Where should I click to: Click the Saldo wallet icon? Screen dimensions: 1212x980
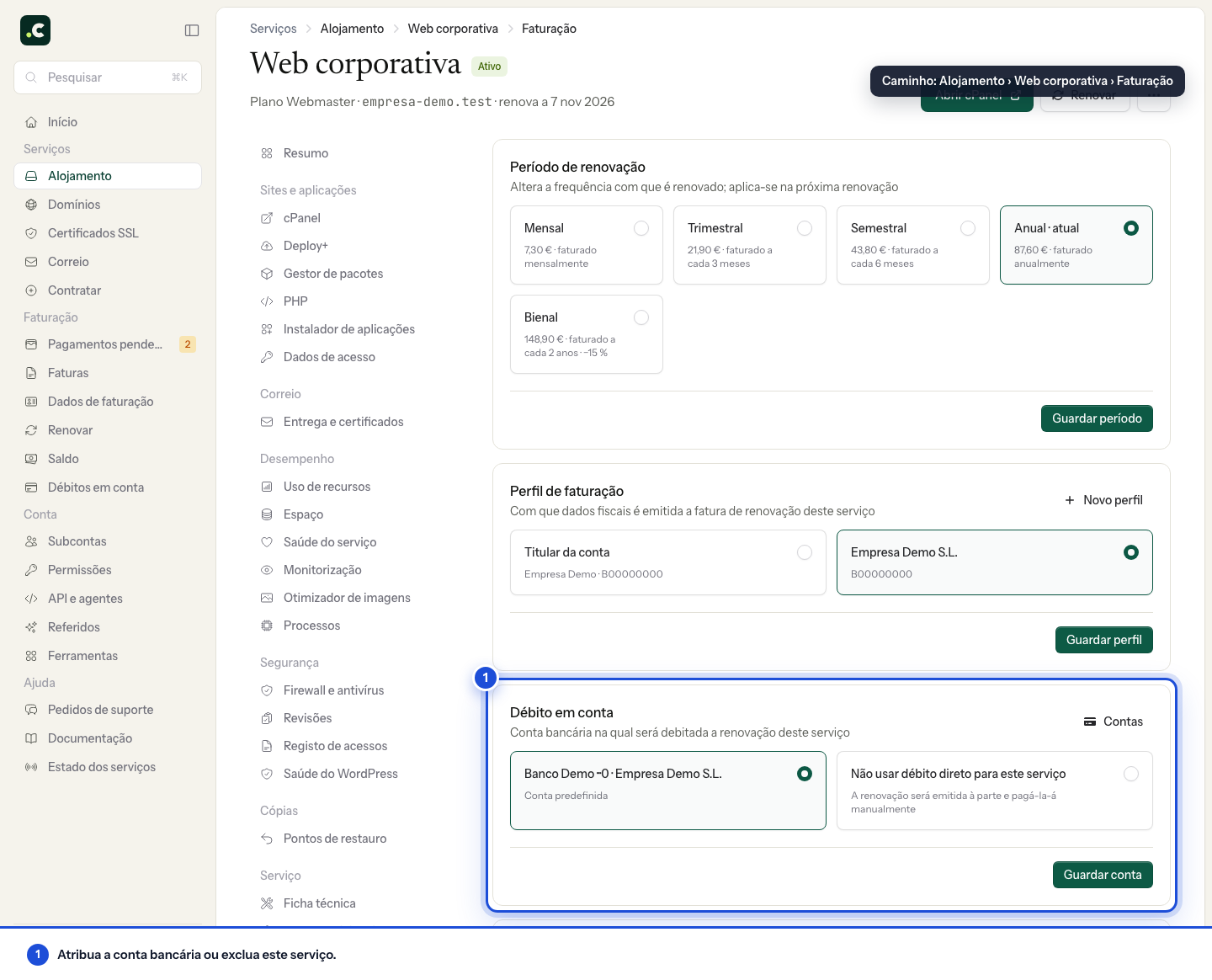tap(31, 459)
